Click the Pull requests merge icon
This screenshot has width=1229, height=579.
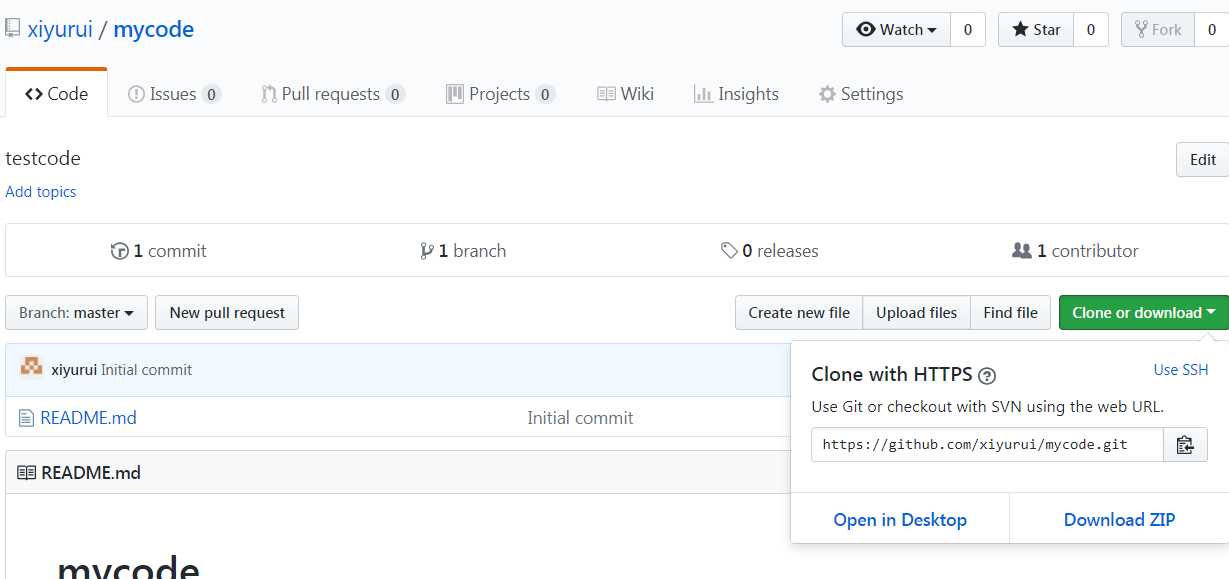pos(269,94)
